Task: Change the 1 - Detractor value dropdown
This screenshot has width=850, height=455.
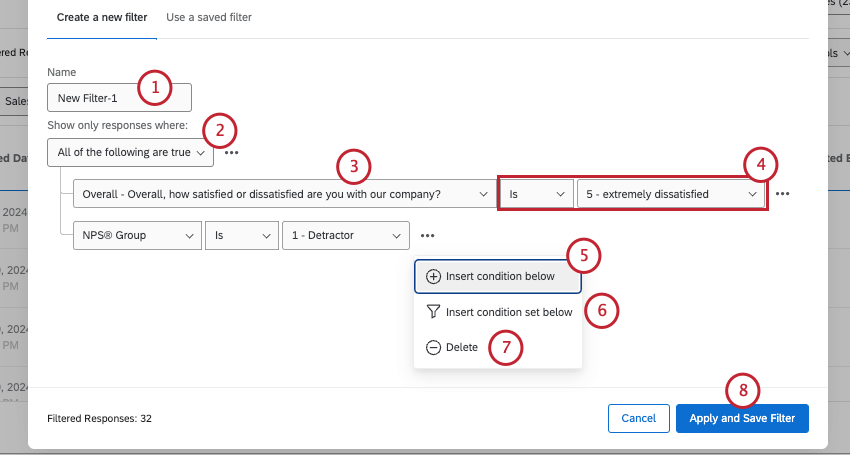Action: [345, 236]
